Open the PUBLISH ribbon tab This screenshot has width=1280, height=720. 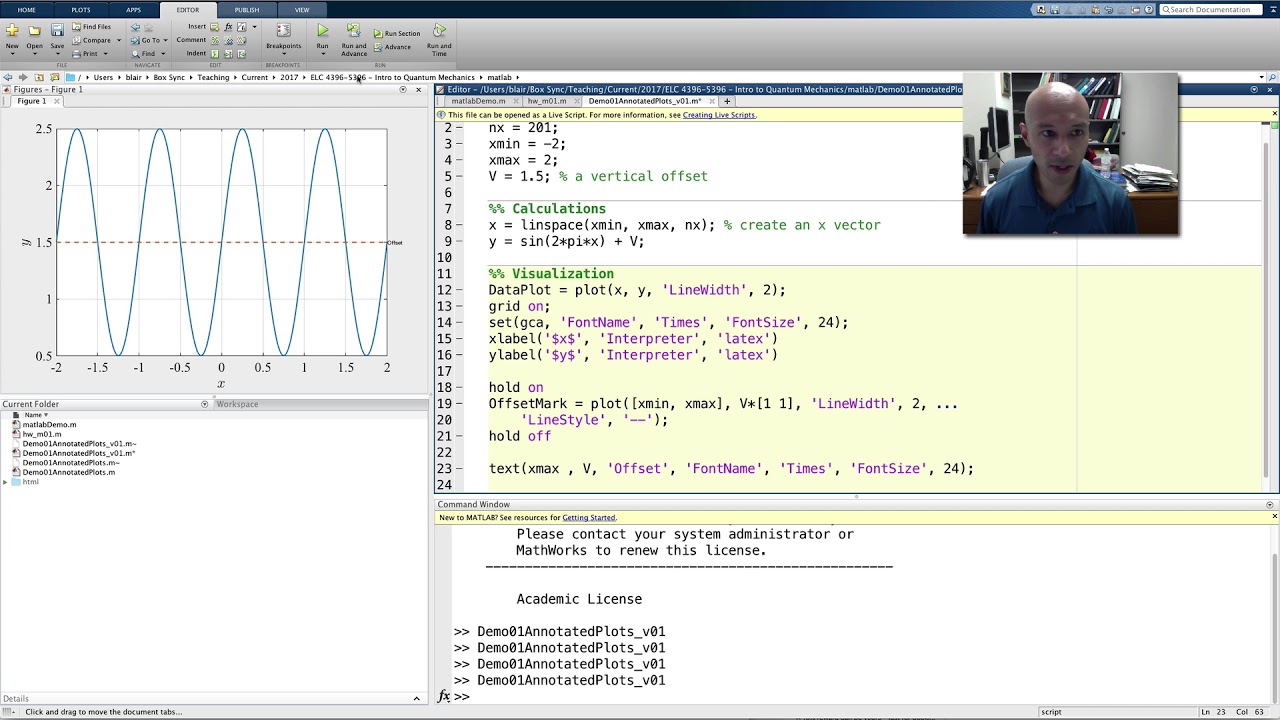pyautogui.click(x=246, y=10)
